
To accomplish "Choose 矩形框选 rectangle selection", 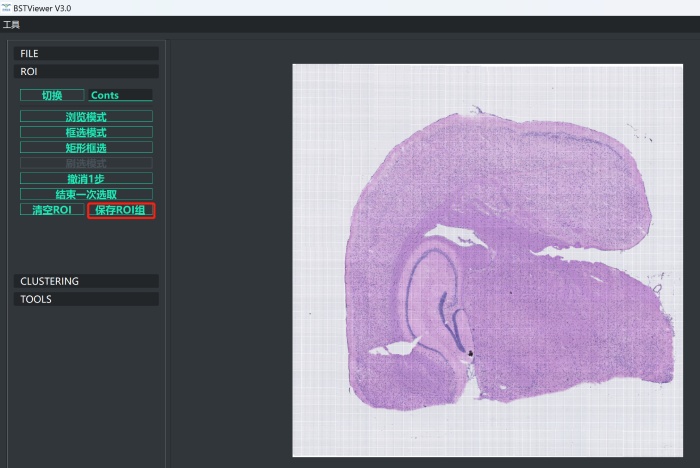I will [86, 147].
